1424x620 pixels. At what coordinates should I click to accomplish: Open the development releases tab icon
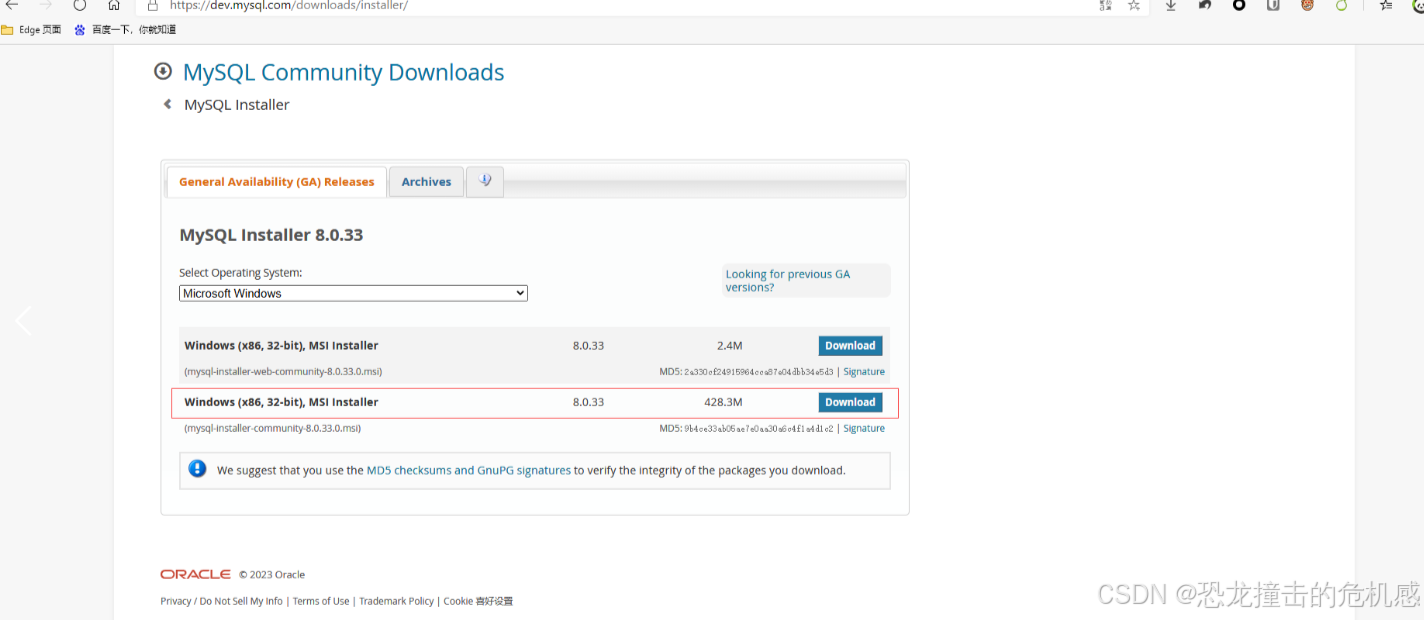[485, 181]
